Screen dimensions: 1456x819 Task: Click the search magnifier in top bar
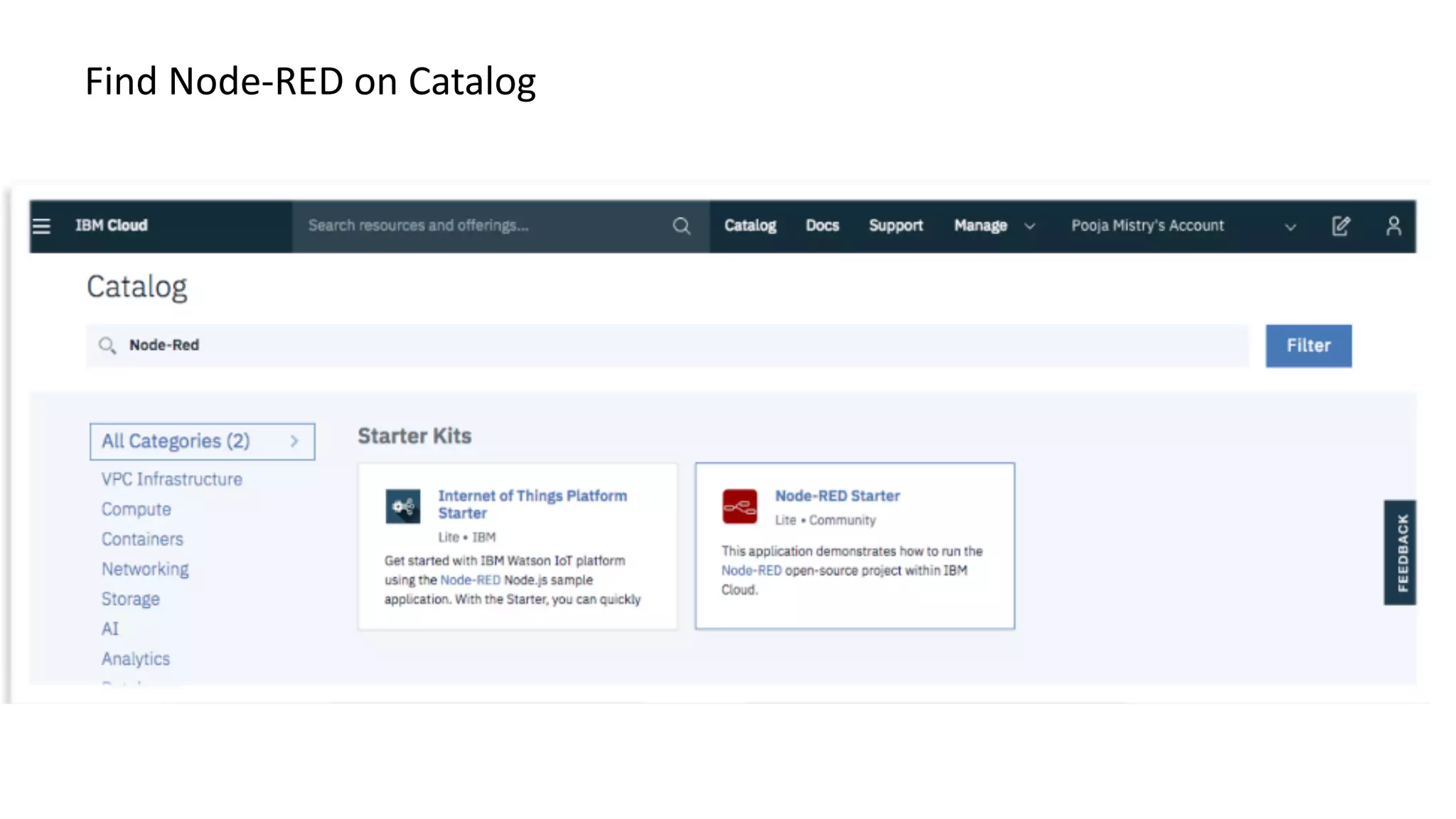coord(681,226)
